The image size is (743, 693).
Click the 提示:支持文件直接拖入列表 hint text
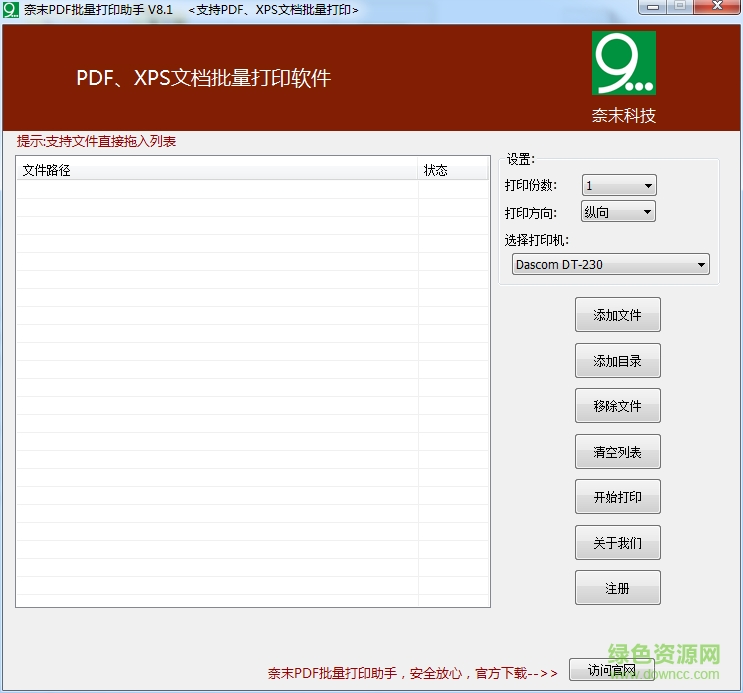tap(96, 141)
